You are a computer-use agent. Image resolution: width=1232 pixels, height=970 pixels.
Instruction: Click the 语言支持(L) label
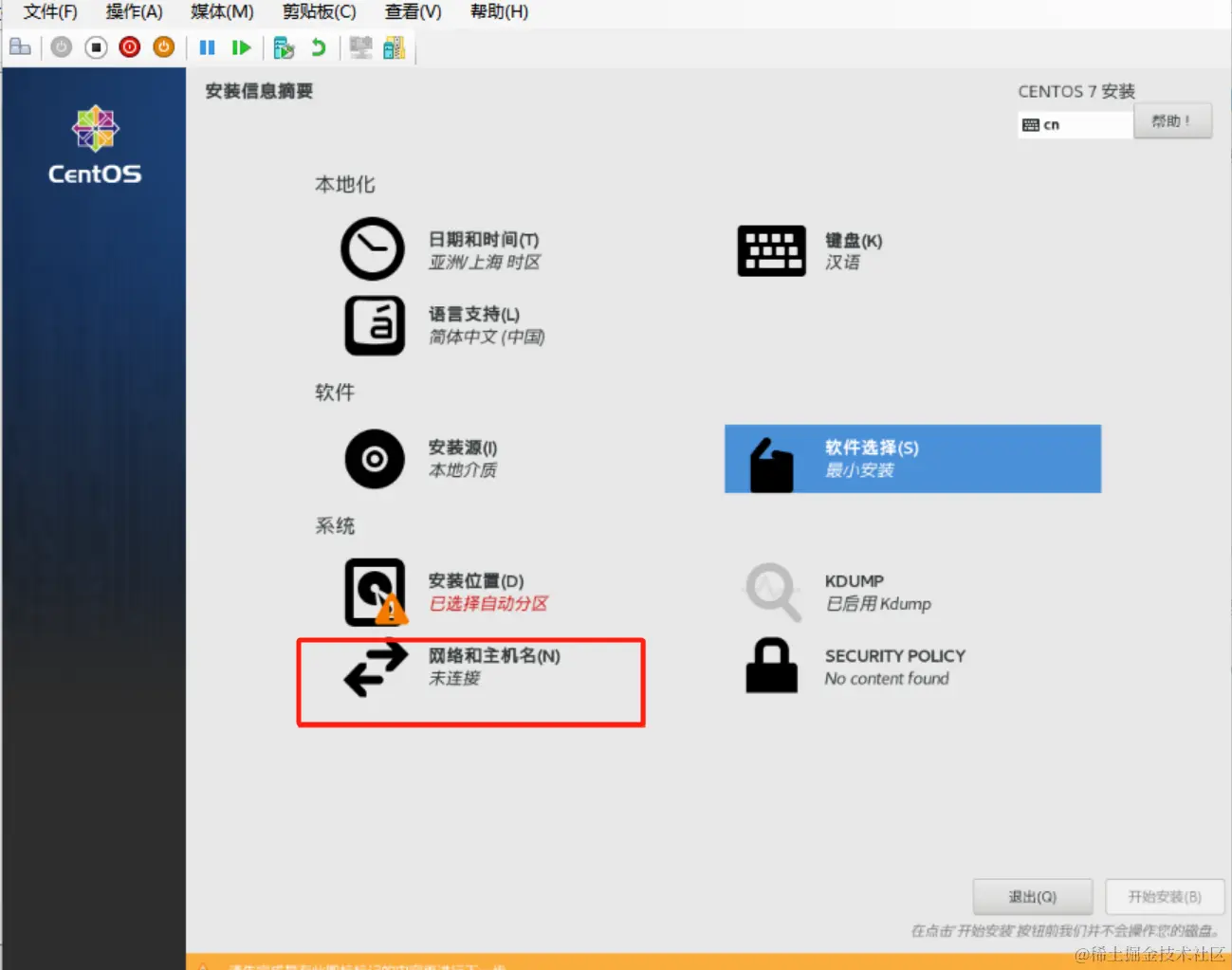pos(474,315)
